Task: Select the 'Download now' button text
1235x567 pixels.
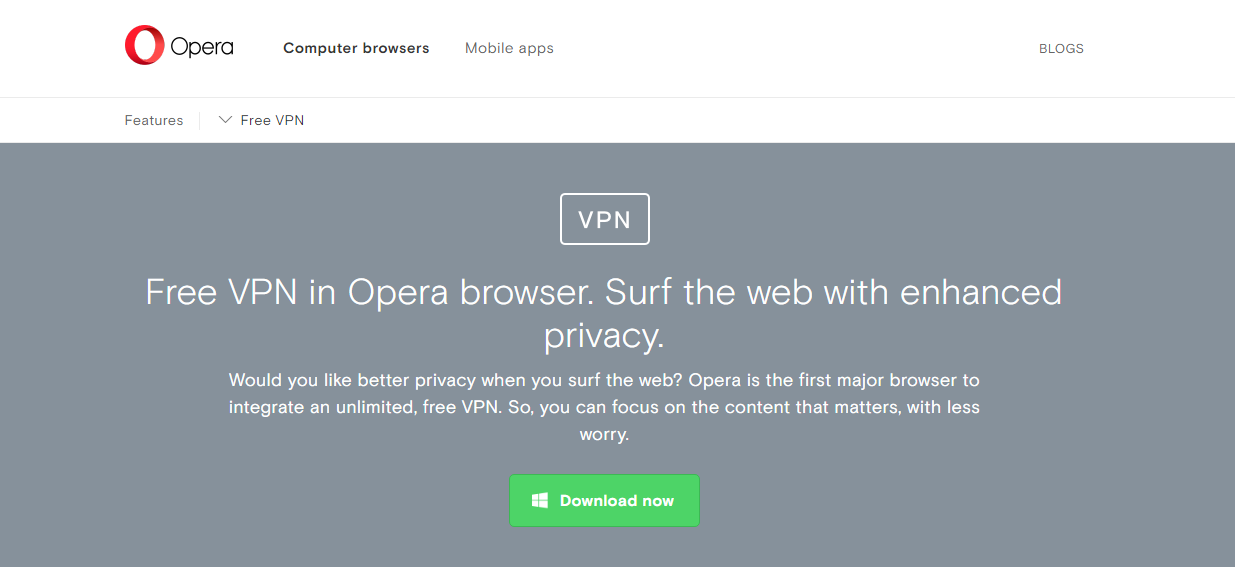Action: pos(617,500)
